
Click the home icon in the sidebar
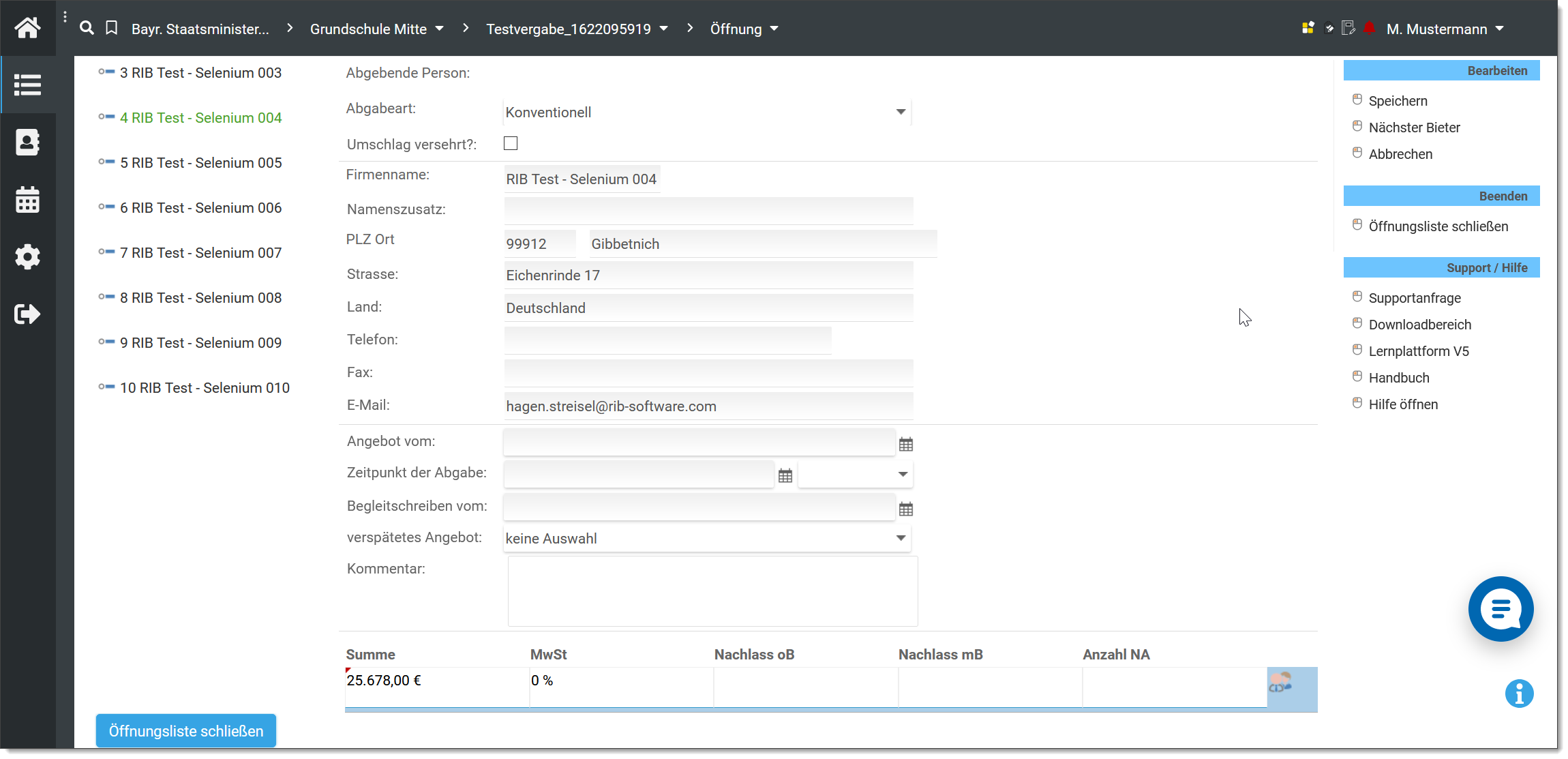click(27, 28)
